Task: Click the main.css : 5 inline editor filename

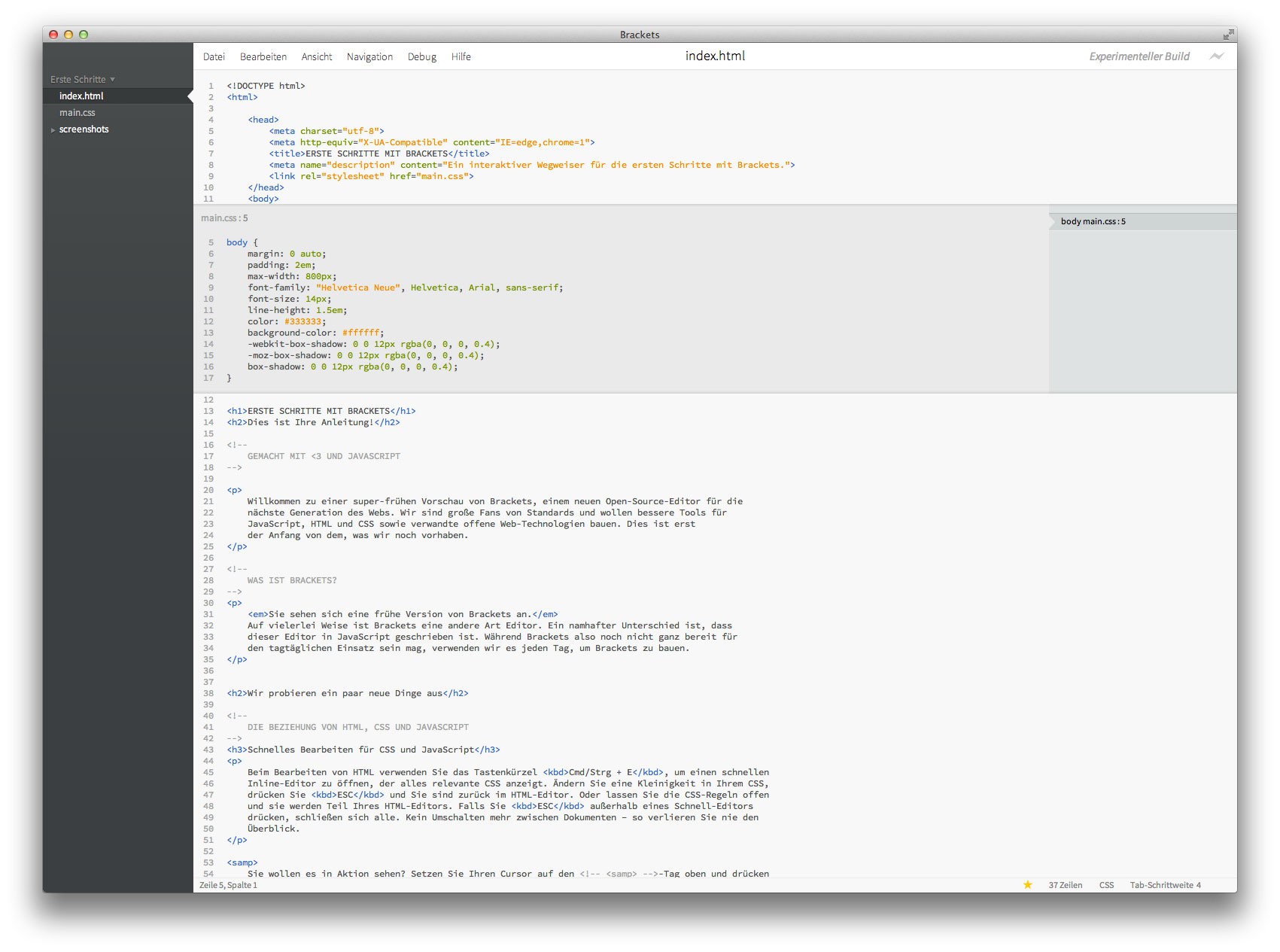Action: pos(224,218)
